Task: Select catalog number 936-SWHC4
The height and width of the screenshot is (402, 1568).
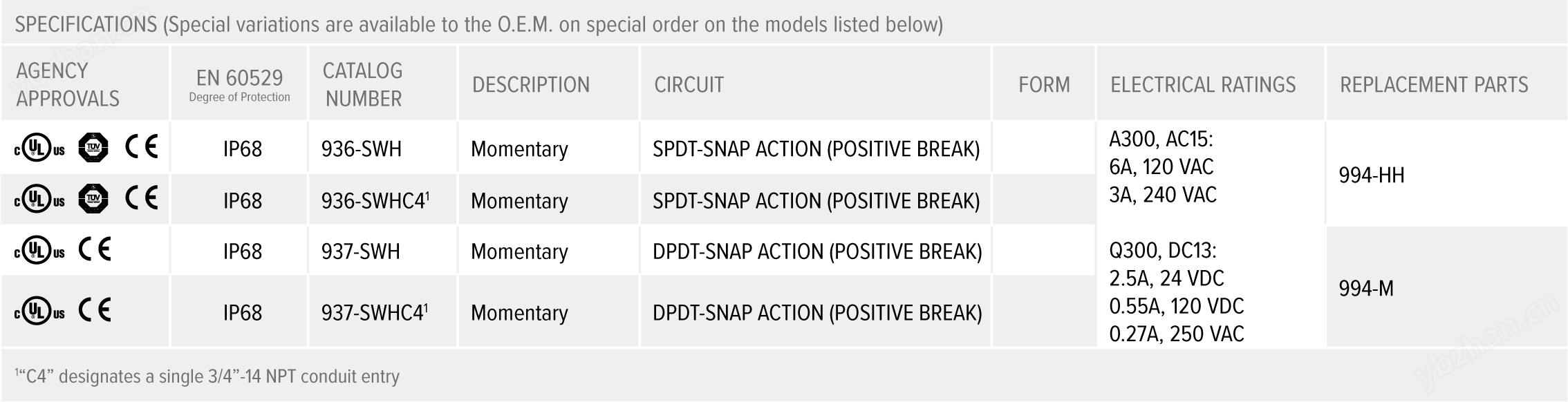Action: (375, 201)
